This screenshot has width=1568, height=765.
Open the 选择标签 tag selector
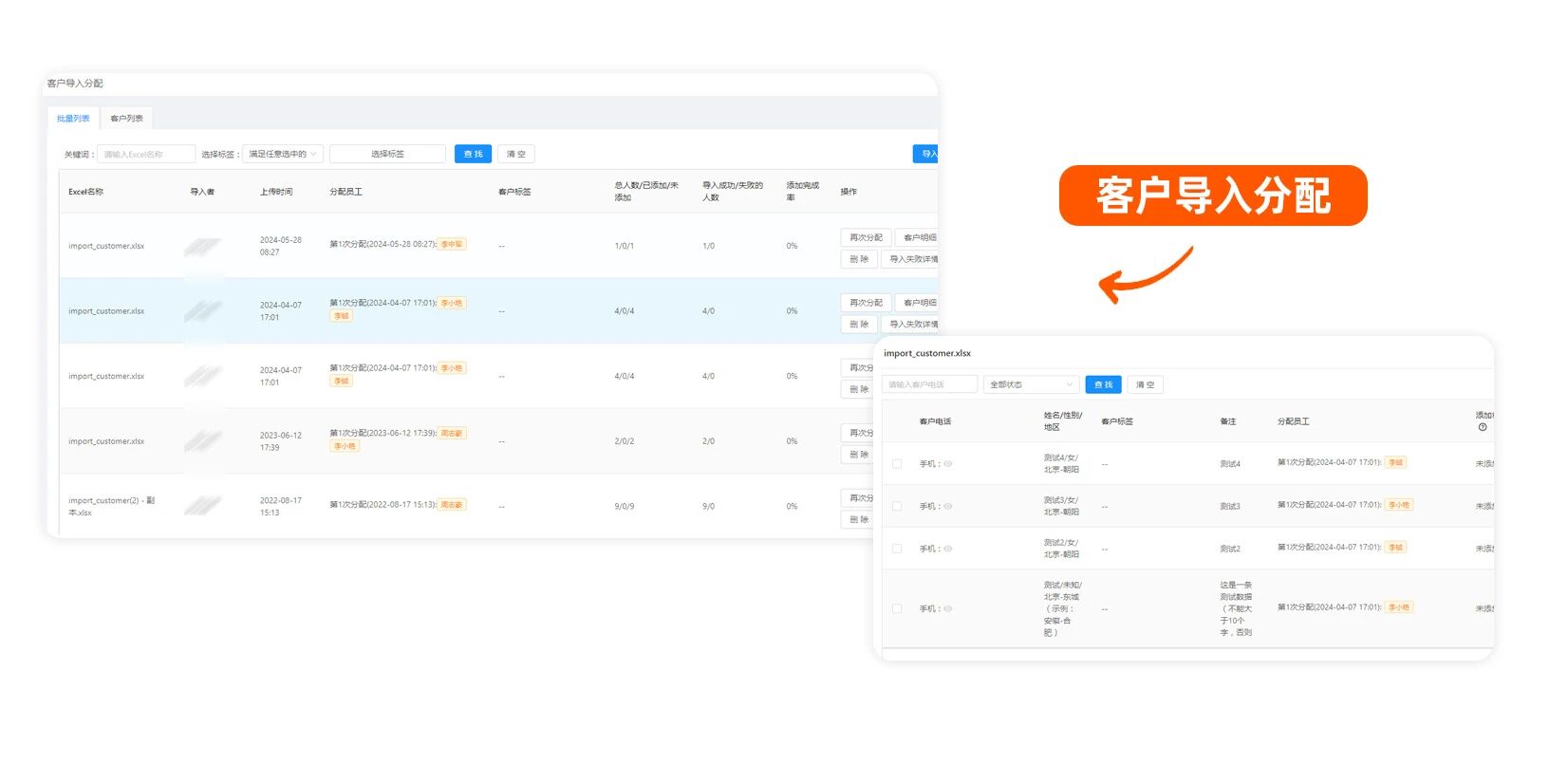(x=387, y=154)
